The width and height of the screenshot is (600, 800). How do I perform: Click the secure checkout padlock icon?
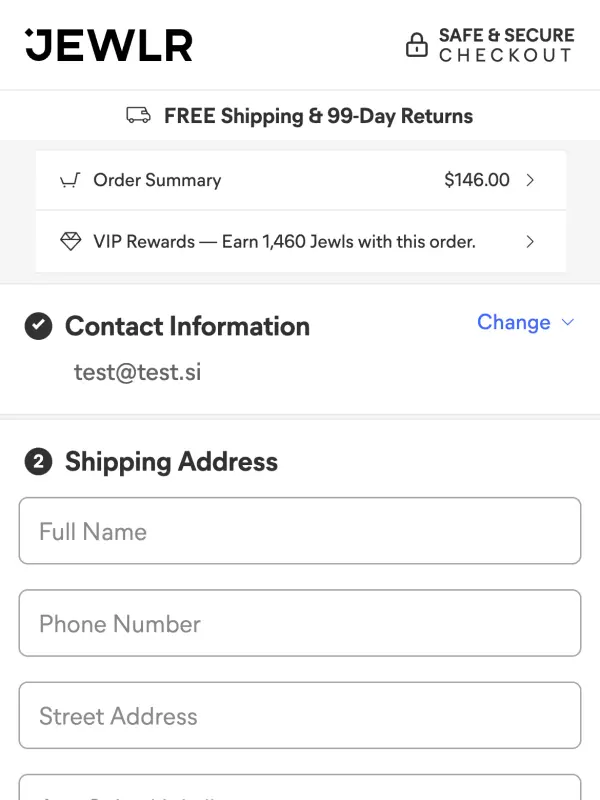(x=416, y=45)
